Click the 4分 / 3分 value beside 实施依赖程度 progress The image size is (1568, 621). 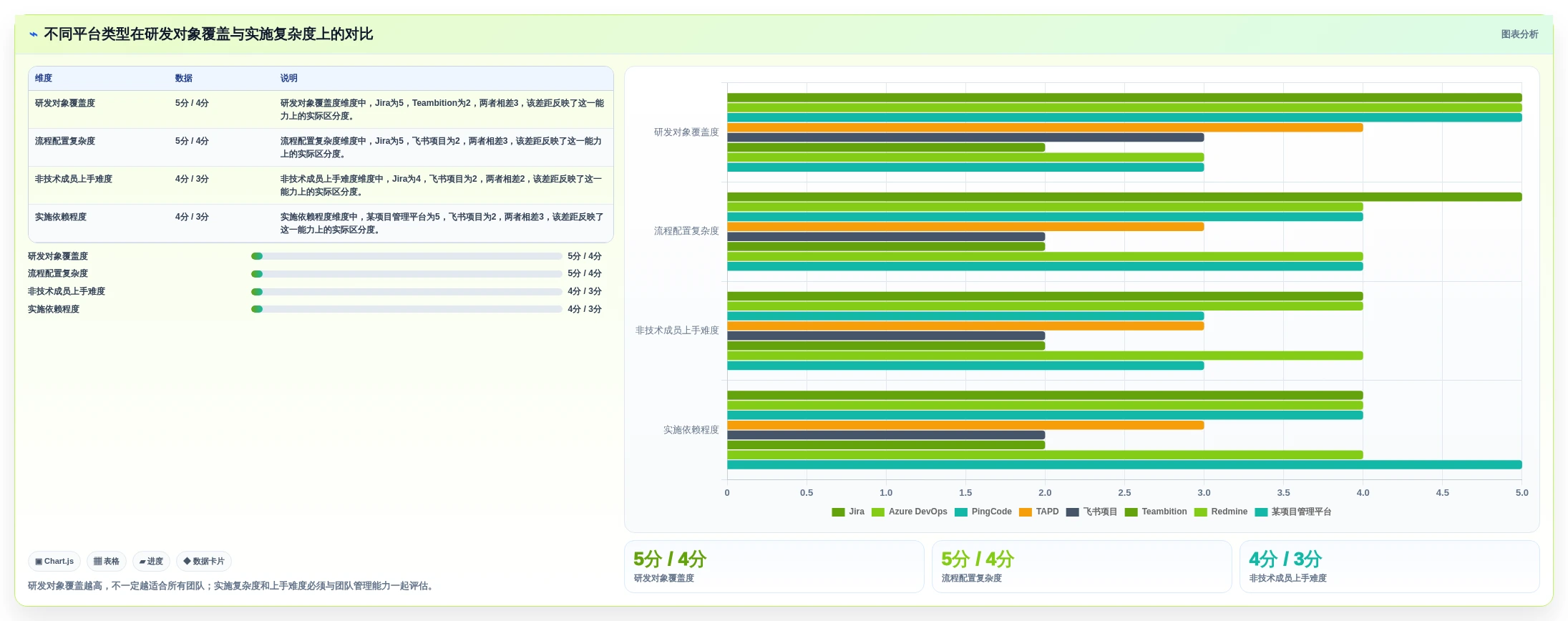click(x=585, y=309)
